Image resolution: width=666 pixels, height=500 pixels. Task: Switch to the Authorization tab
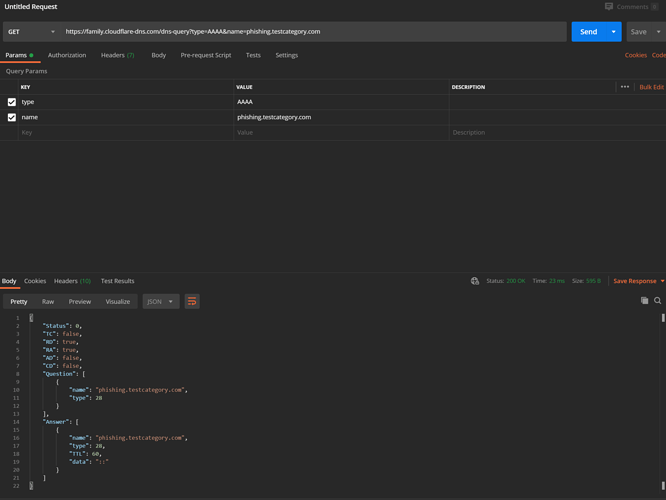(67, 55)
